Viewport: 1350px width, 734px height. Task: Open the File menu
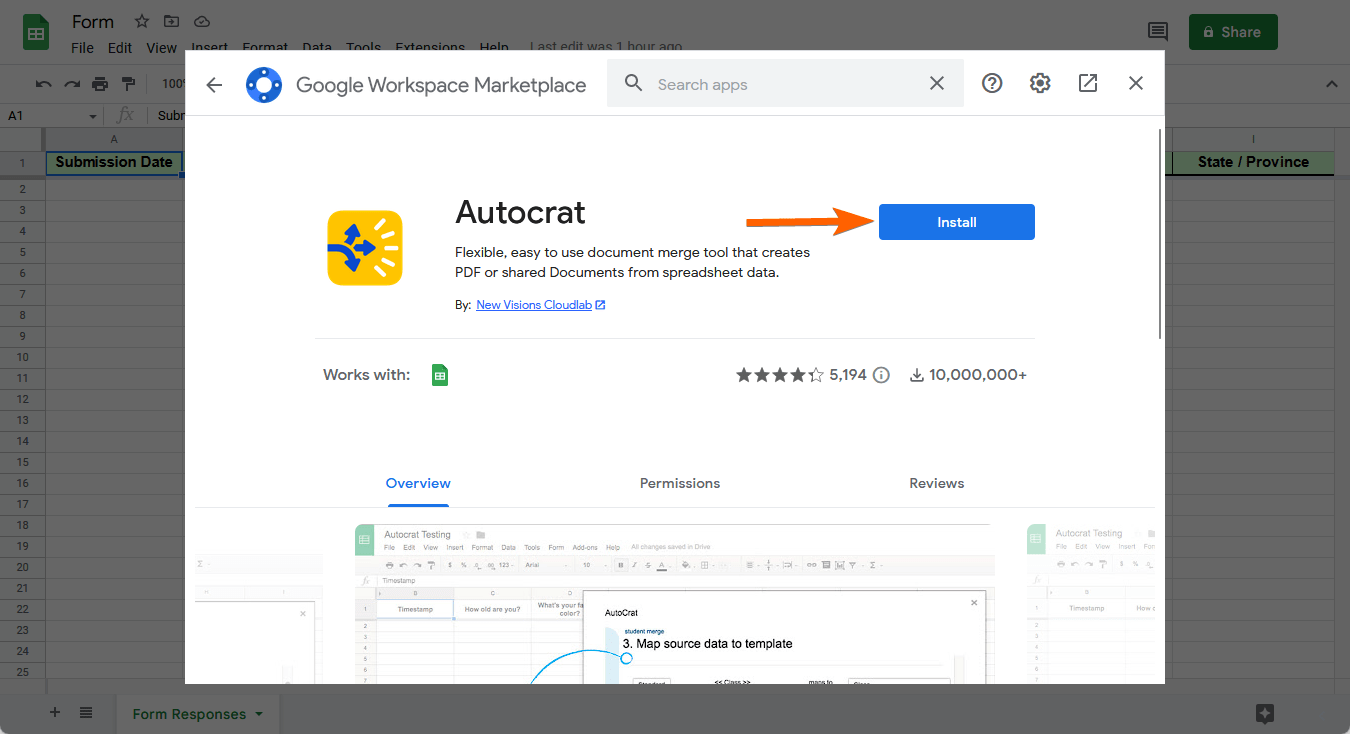click(82, 47)
